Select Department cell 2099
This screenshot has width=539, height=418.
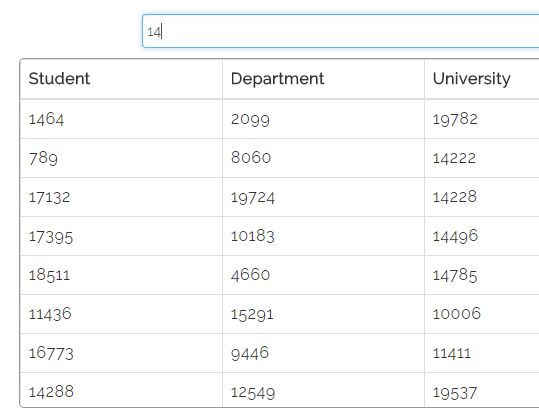click(323, 119)
